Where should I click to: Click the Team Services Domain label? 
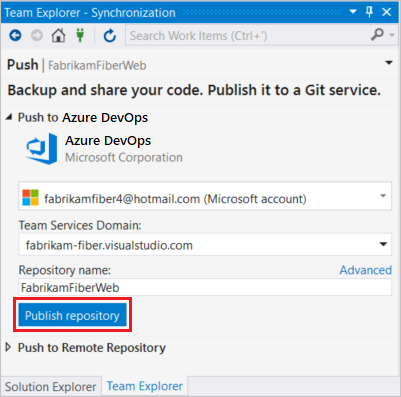80,225
